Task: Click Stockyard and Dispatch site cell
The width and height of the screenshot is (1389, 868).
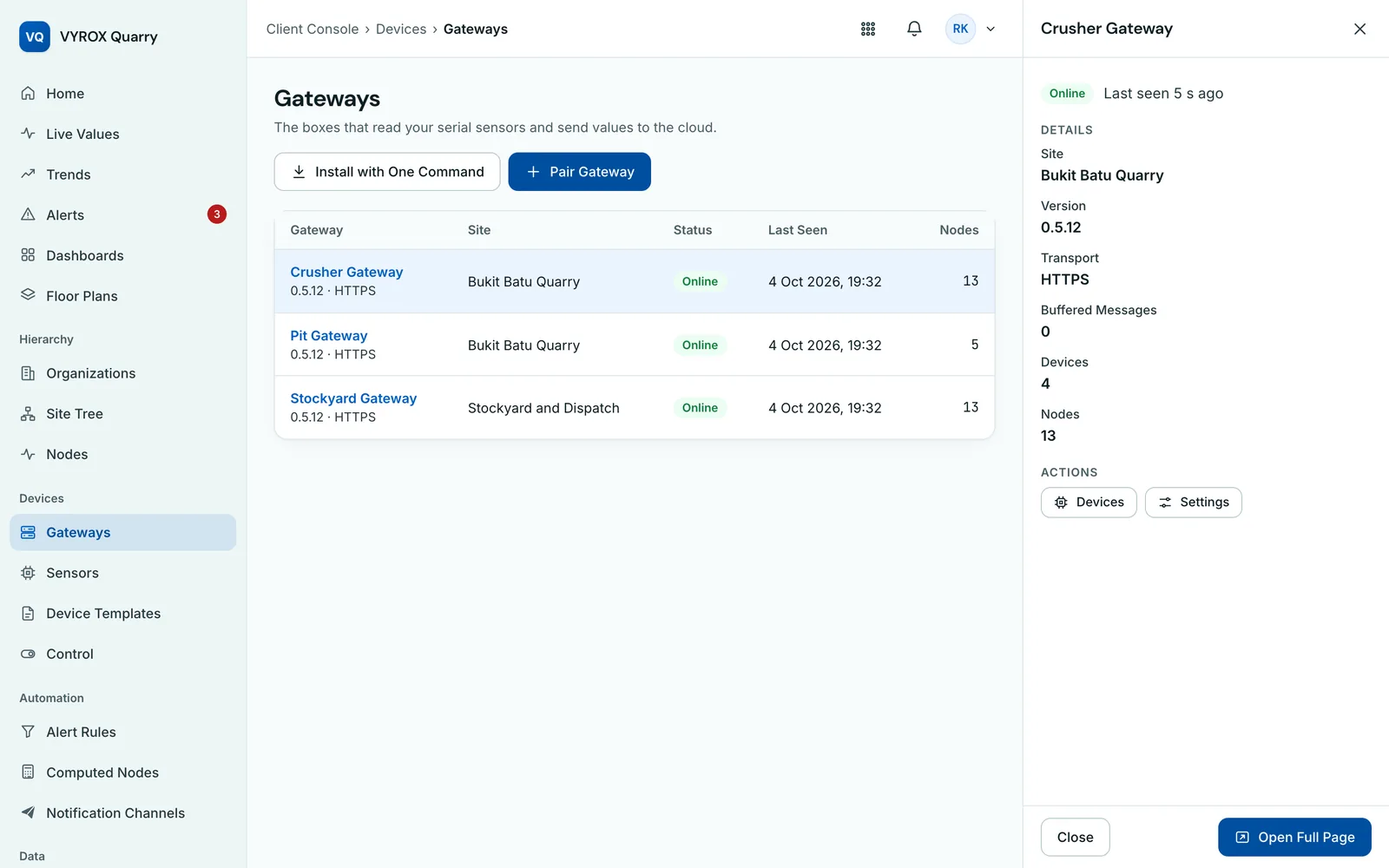Action: [x=543, y=408]
